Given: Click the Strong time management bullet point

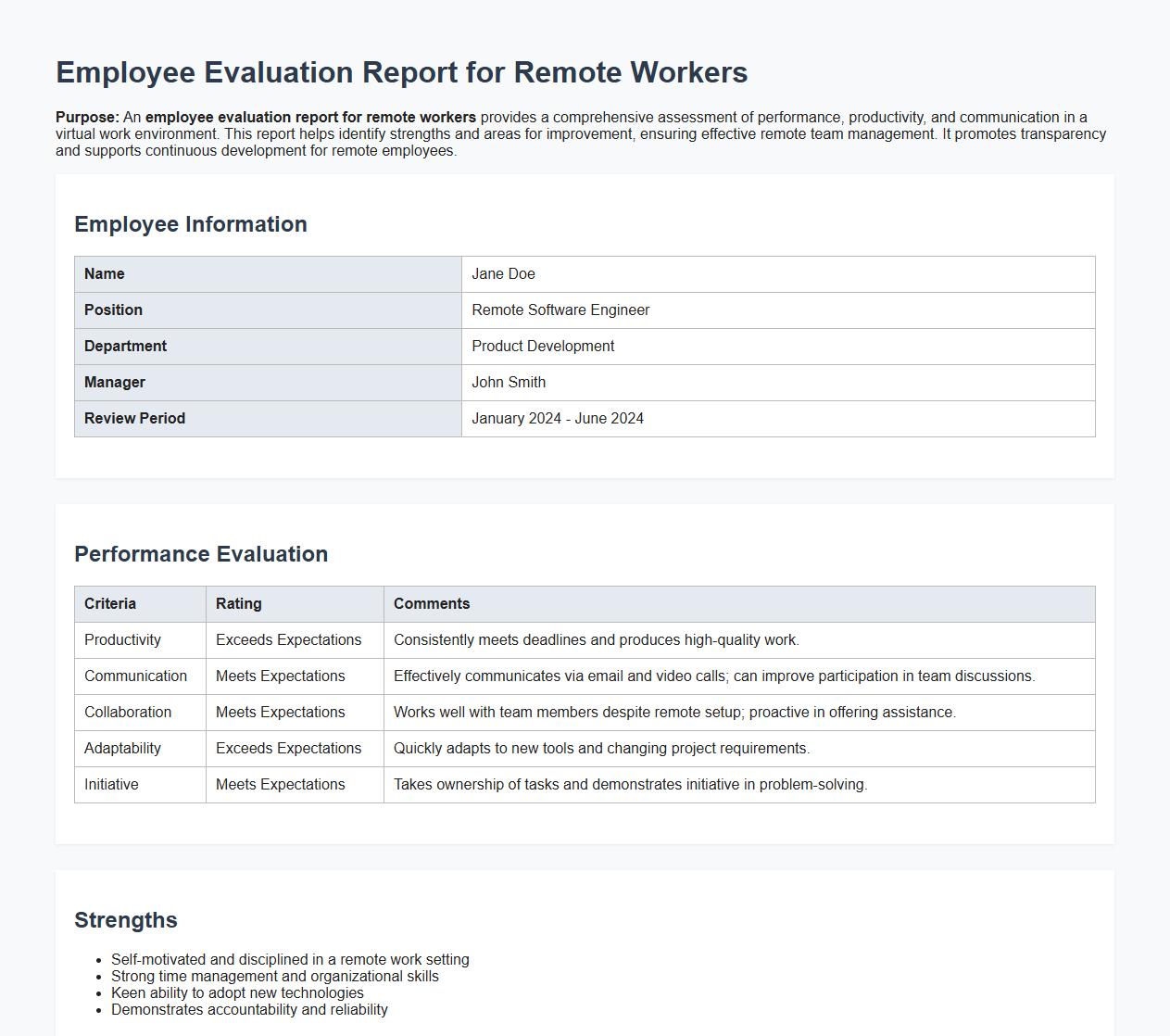Looking at the screenshot, I should 274,976.
